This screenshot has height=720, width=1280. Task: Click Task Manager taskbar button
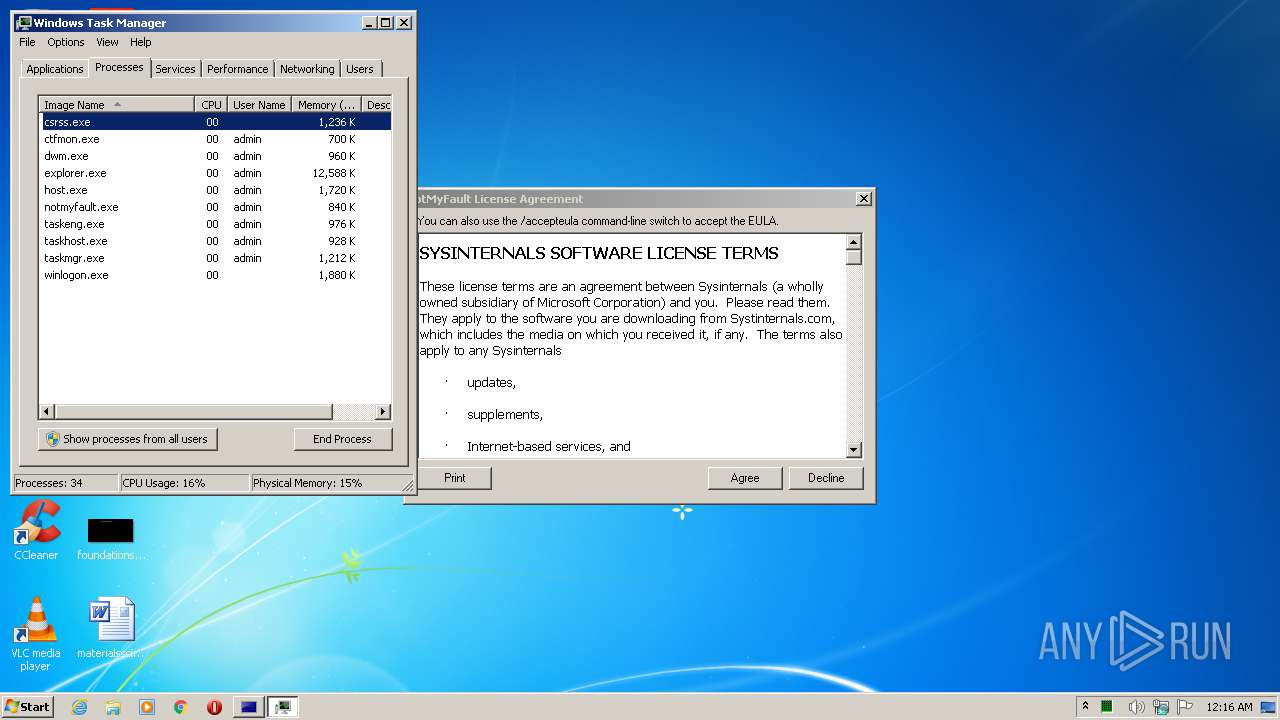coord(284,707)
